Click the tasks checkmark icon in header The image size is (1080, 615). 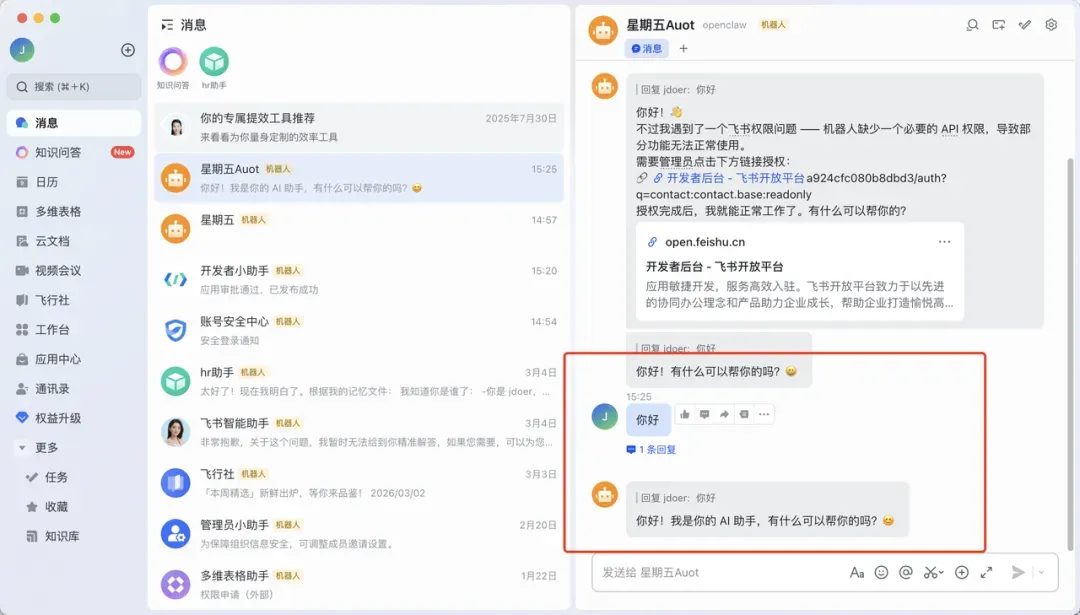click(1025, 25)
